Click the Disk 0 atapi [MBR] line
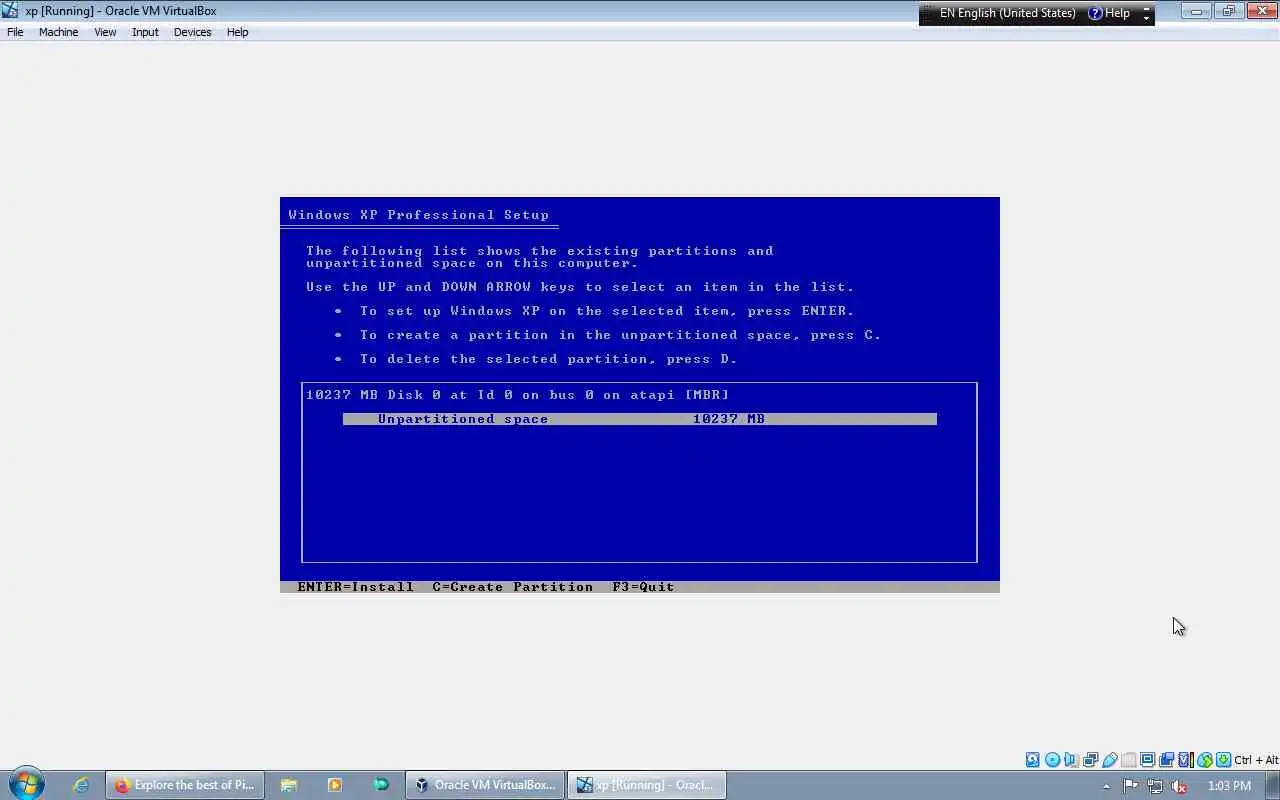Image resolution: width=1280 pixels, height=800 pixels. click(517, 395)
